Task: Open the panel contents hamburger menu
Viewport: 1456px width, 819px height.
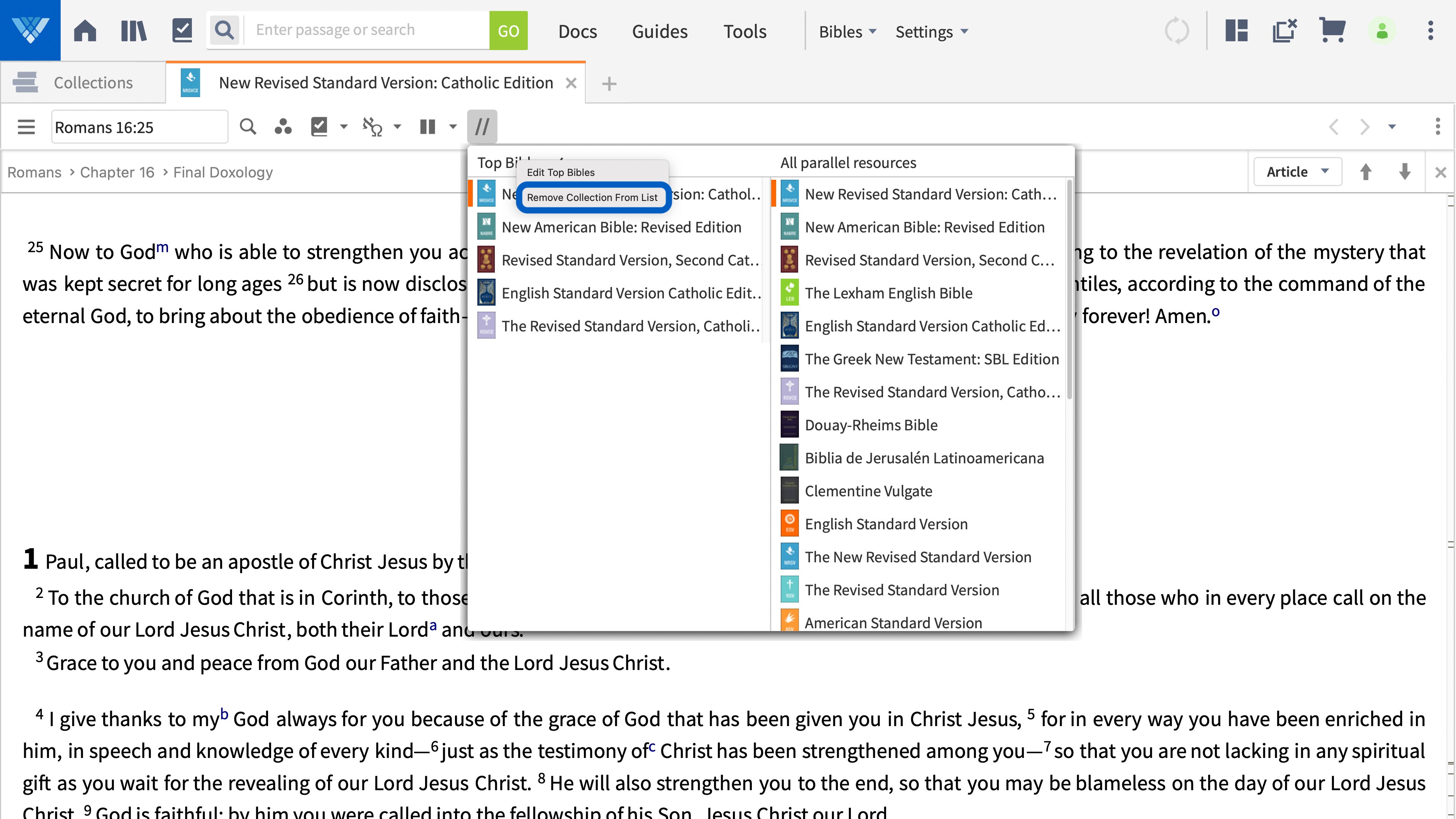Action: tap(26, 127)
